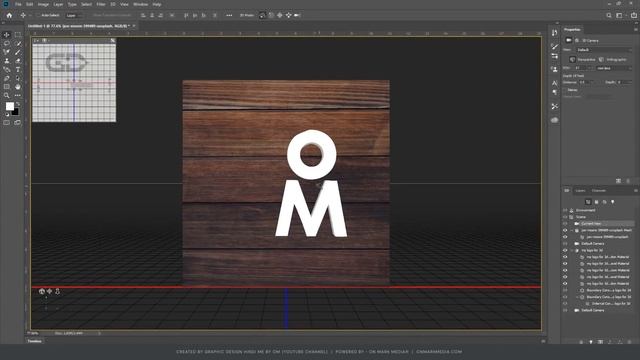Select the Rectangular Marquee tool

[x=18, y=35]
